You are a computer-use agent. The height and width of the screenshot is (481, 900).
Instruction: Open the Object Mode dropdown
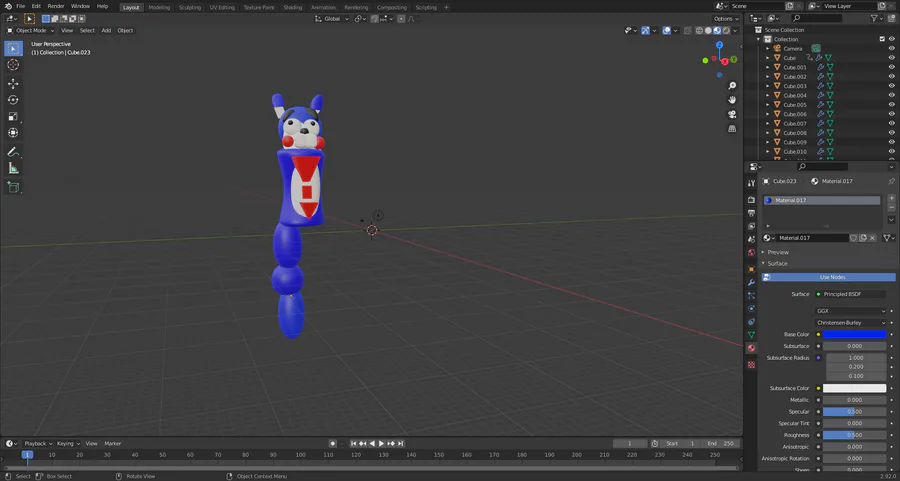pos(30,30)
